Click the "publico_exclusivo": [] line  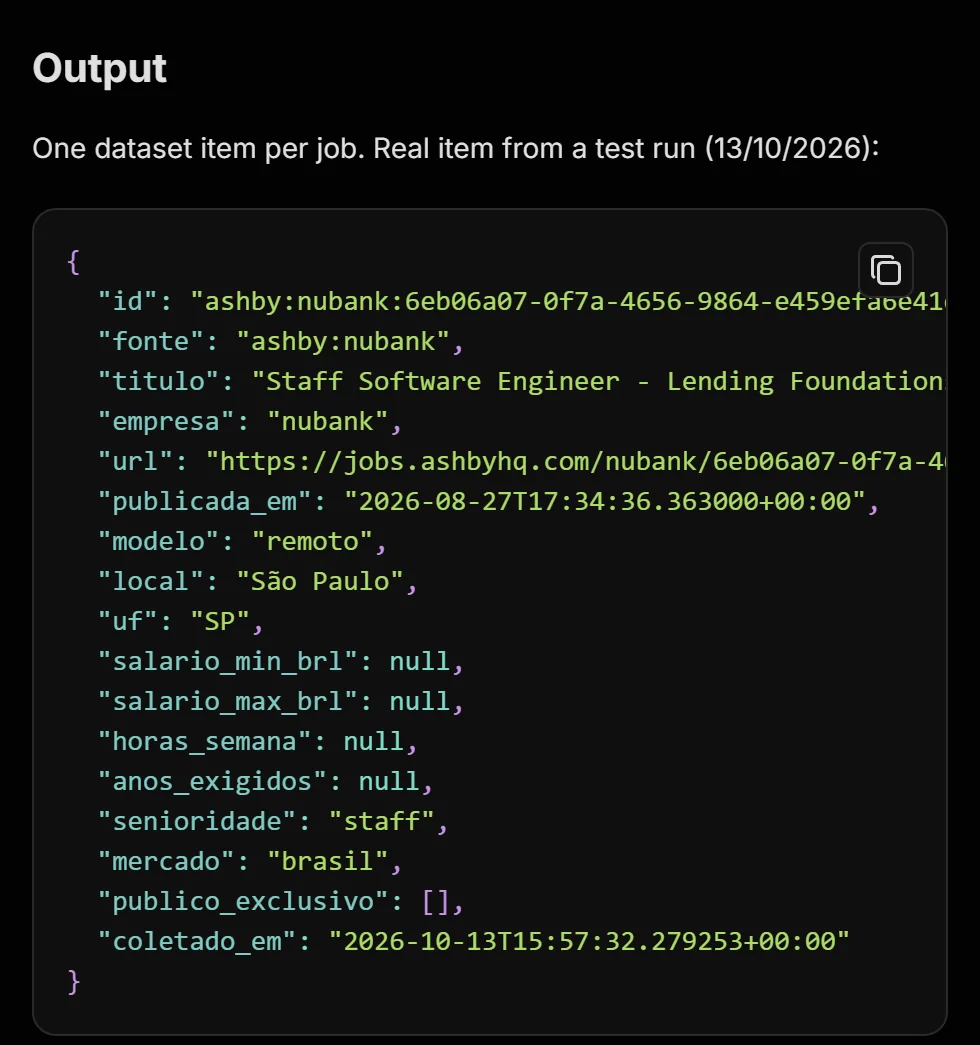tap(281, 901)
